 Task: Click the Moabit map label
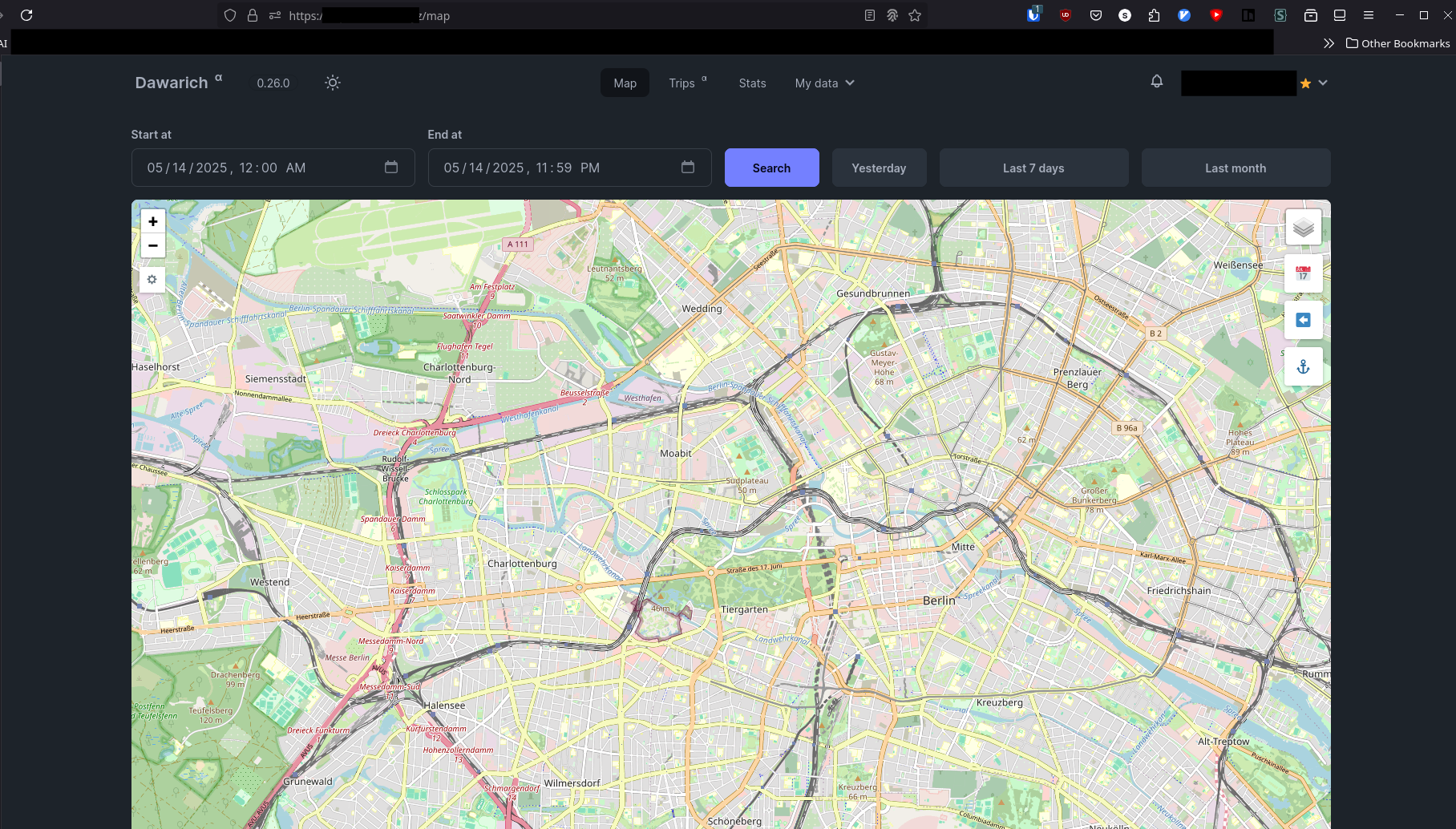coord(675,453)
